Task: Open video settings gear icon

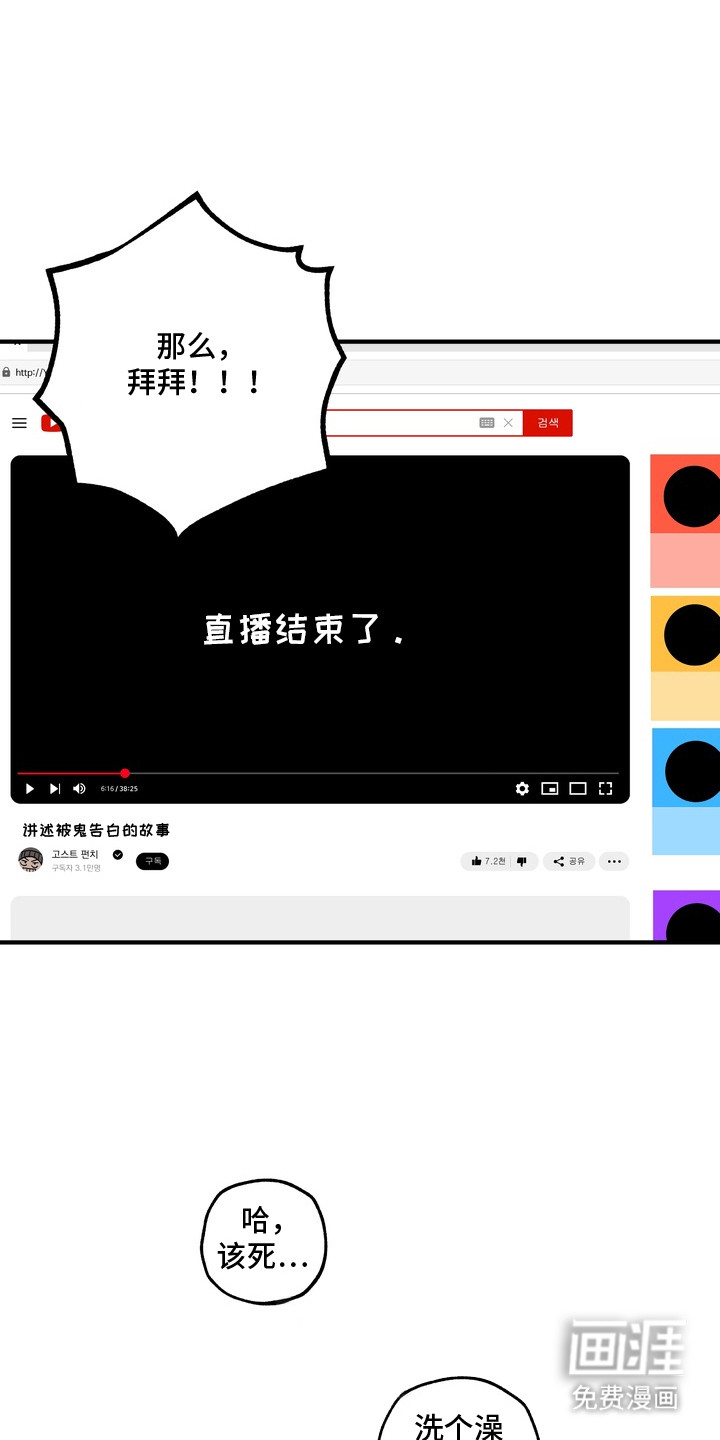Action: (x=522, y=789)
